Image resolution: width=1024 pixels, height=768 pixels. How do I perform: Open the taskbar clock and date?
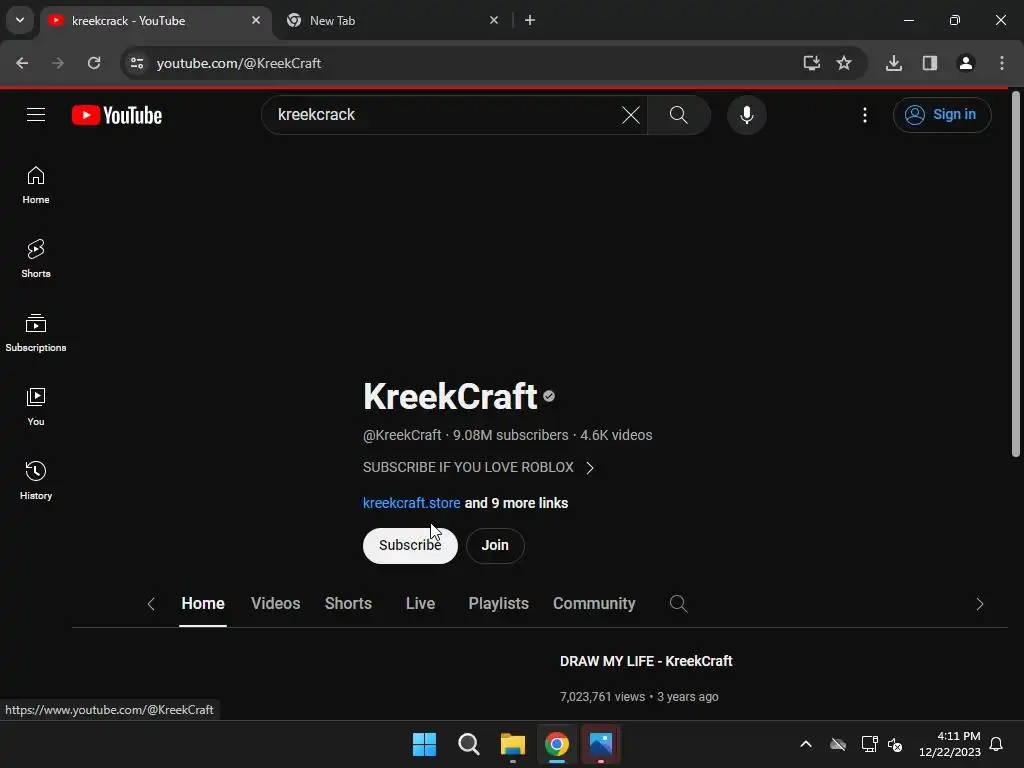[x=950, y=744]
